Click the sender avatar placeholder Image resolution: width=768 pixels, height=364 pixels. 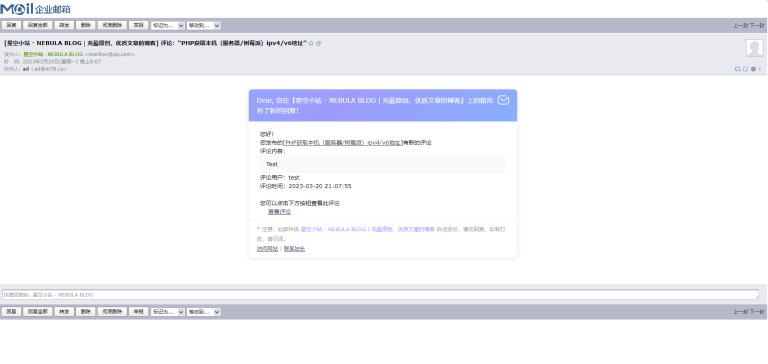tap(754, 48)
